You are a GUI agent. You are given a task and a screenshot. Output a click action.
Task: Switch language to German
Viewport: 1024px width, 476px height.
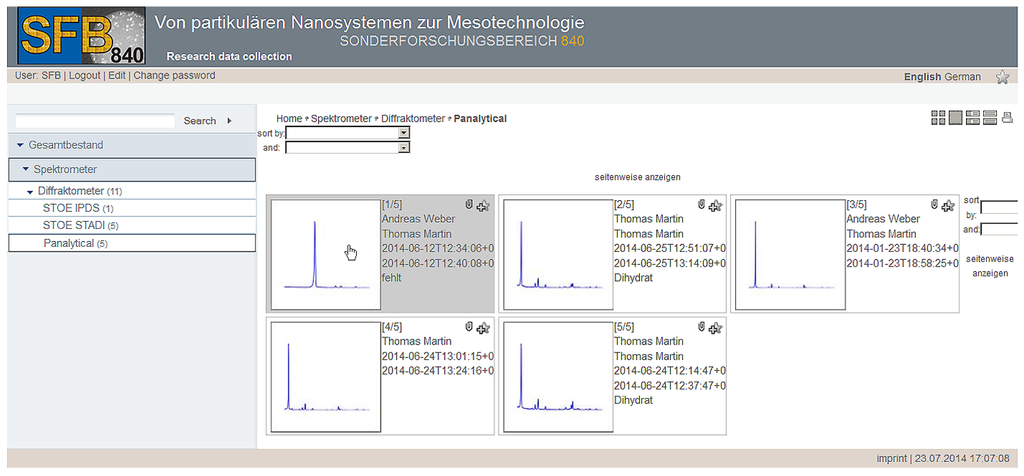pos(963,77)
